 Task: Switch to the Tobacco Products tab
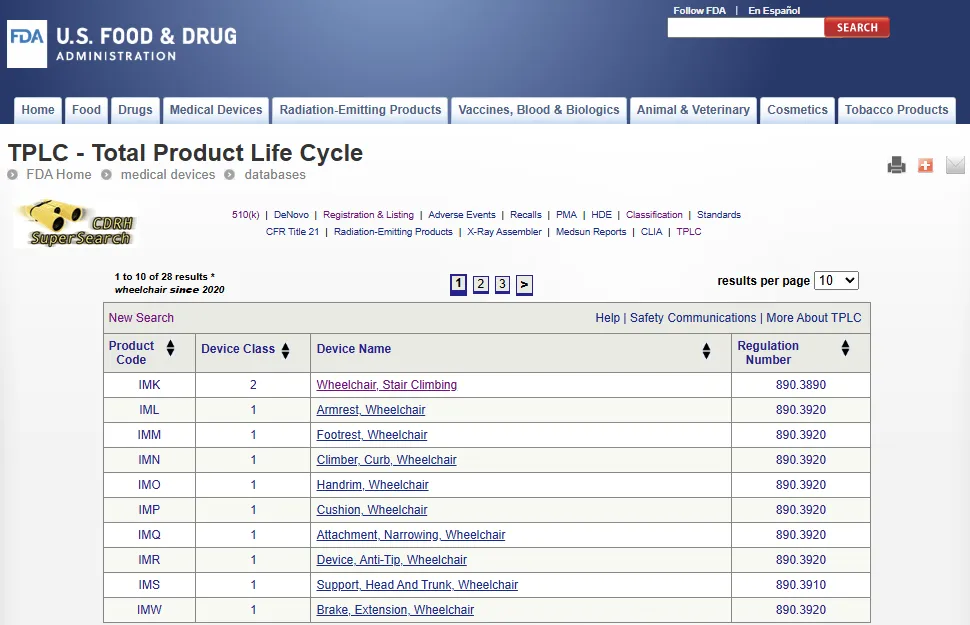pos(896,110)
